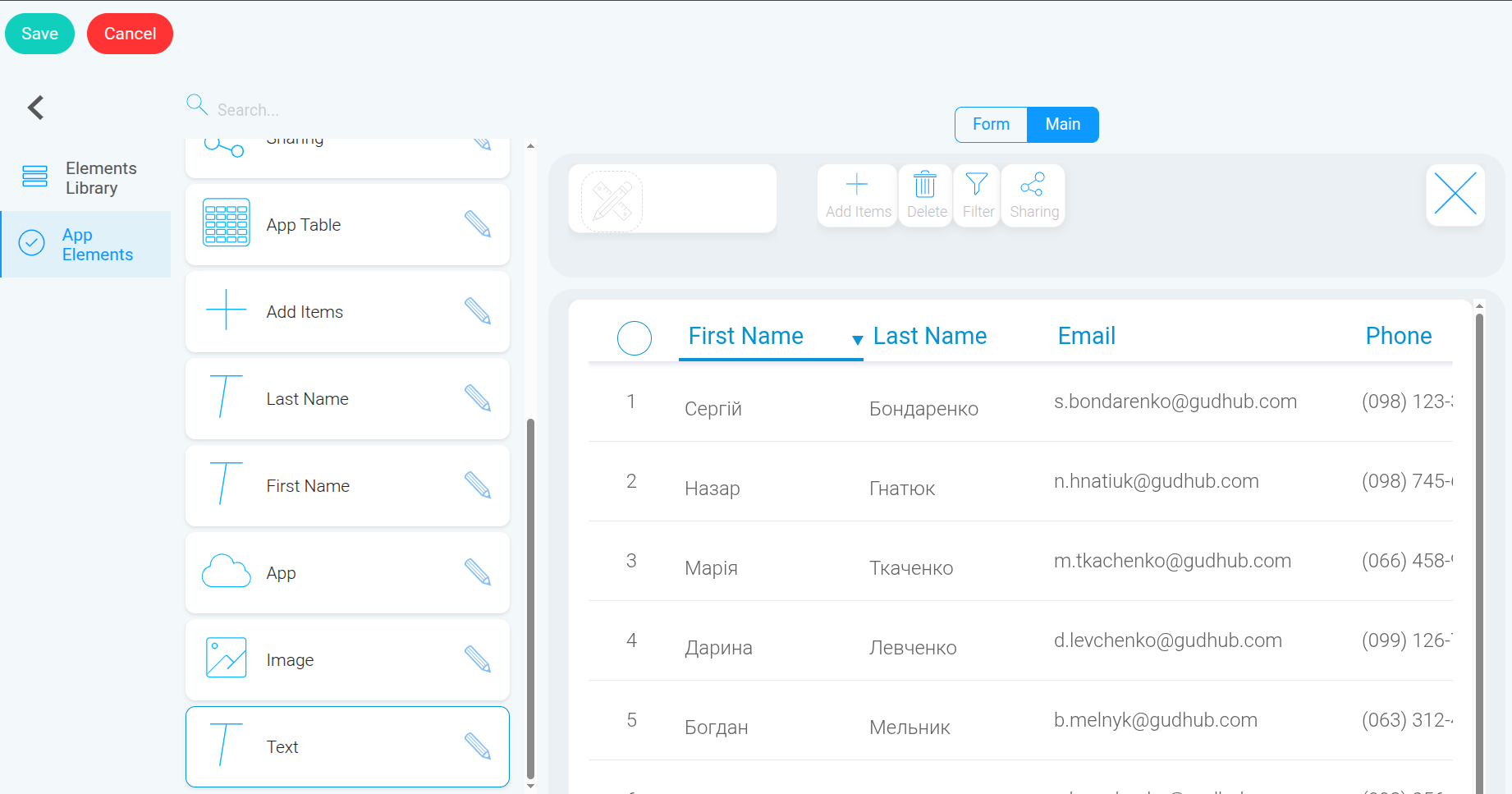Edit the First Name element via pencil
Image resolution: width=1512 pixels, height=794 pixels.
click(478, 485)
